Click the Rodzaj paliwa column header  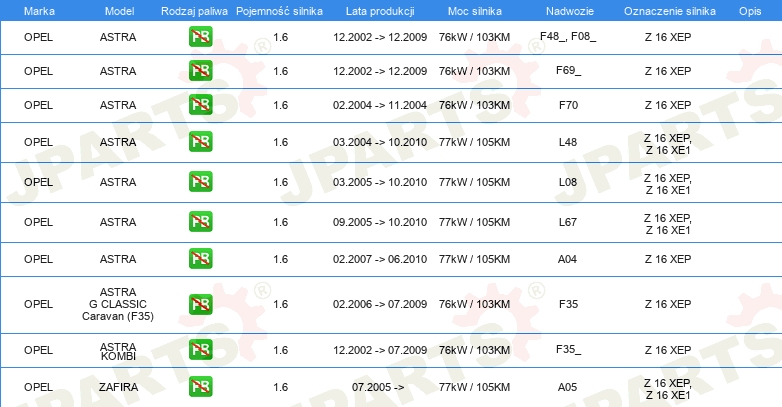[194, 11]
